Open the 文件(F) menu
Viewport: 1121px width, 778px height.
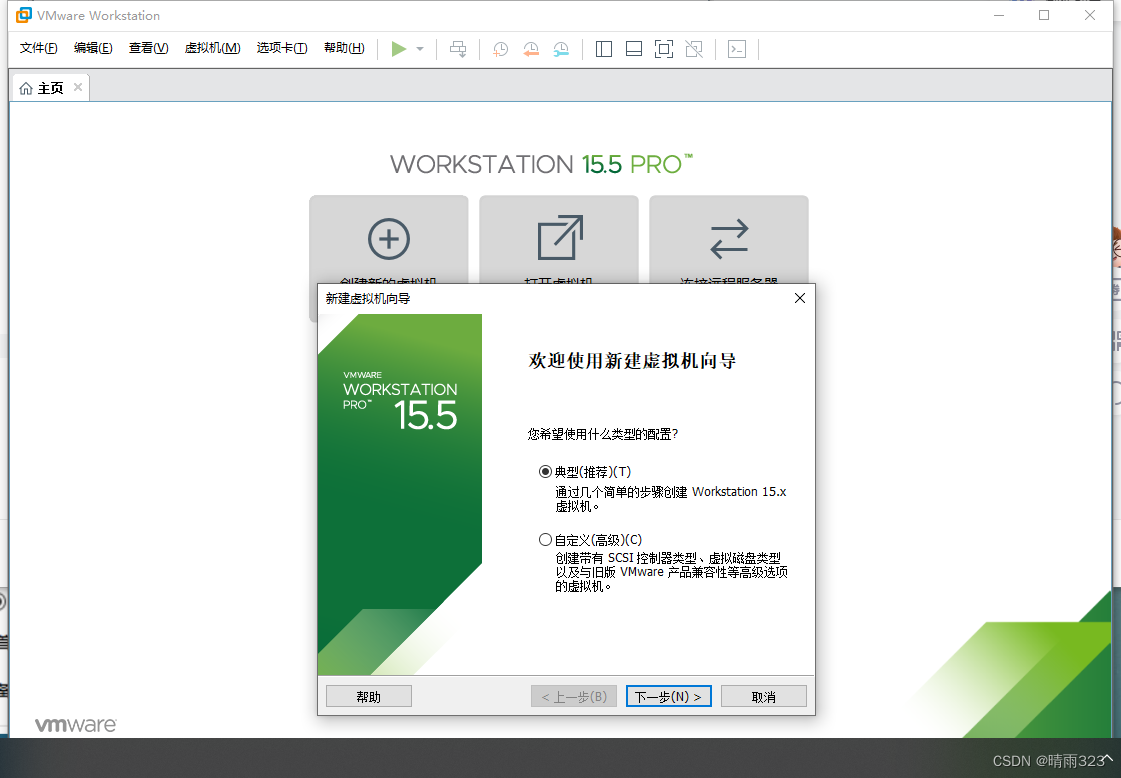click(39, 48)
